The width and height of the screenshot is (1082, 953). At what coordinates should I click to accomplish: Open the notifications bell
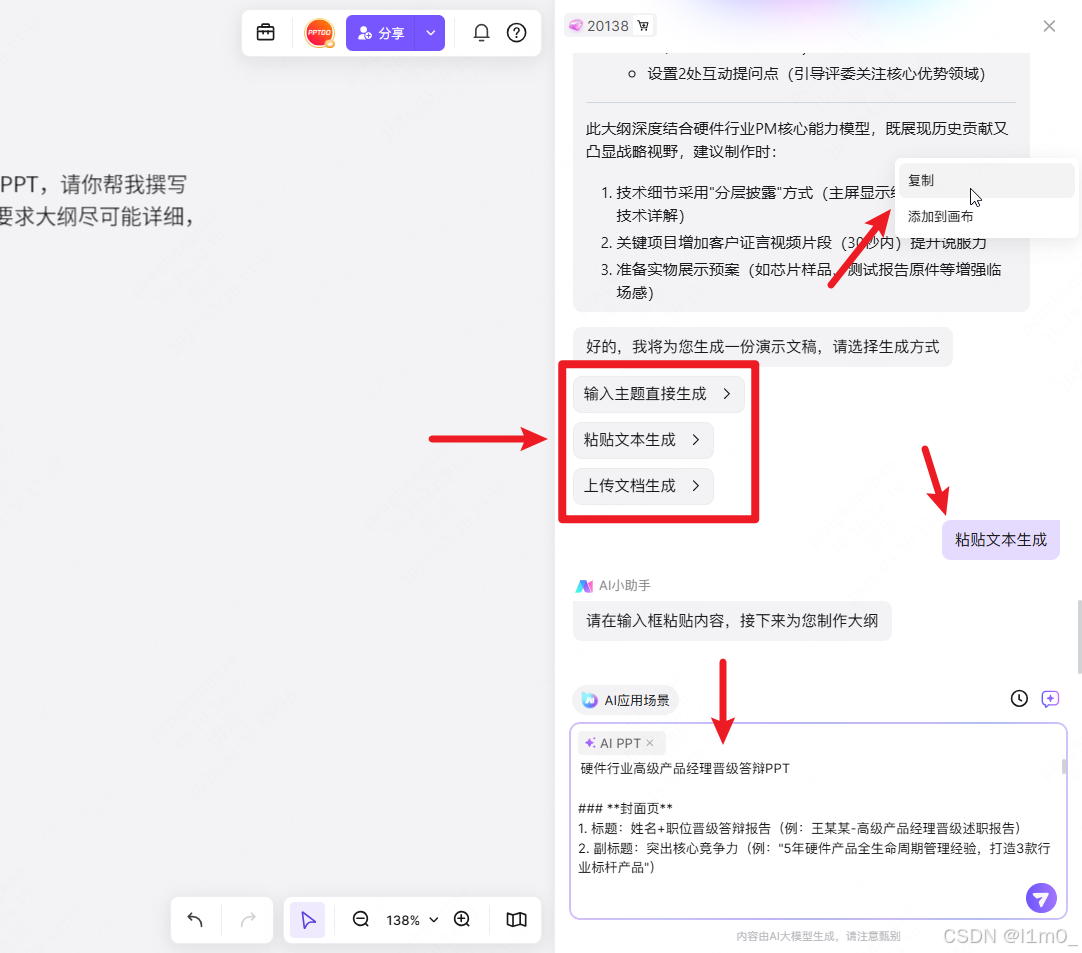pos(482,32)
